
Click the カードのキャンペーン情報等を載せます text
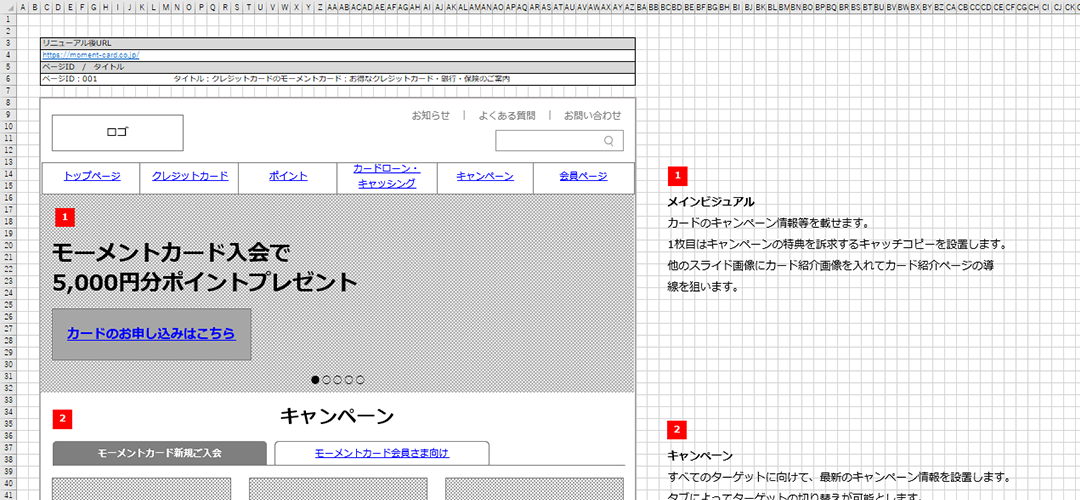tap(770, 223)
